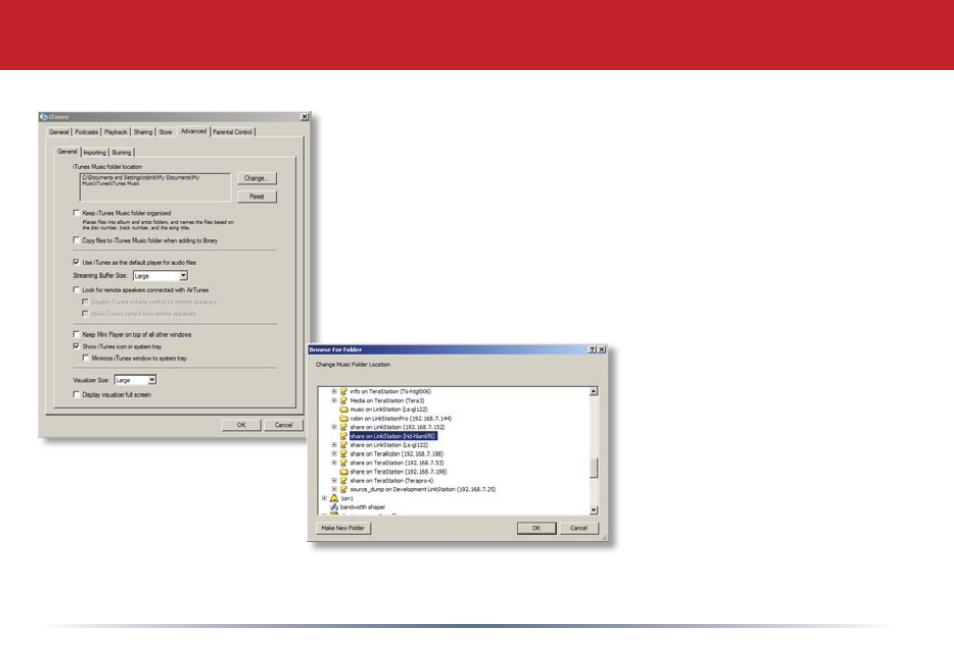The width and height of the screenshot is (954, 660).
Task: Select the Importing sub-tab under Advanced
Action: pyautogui.click(x=94, y=153)
